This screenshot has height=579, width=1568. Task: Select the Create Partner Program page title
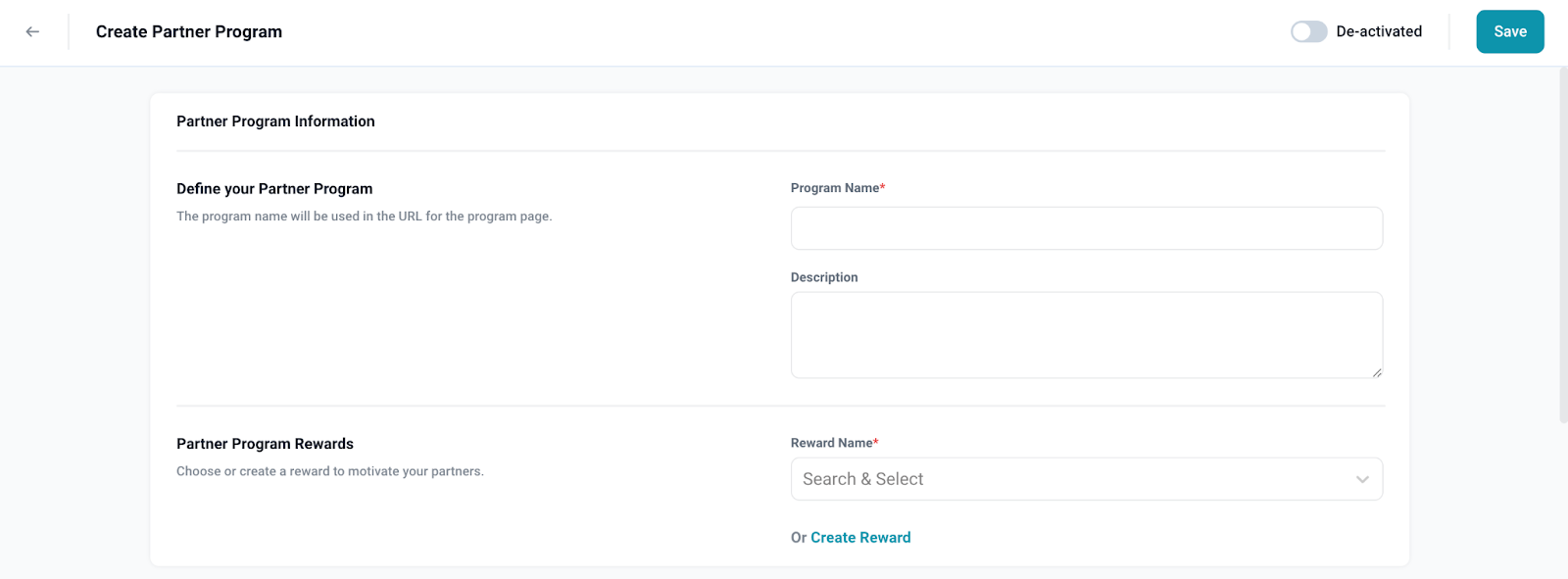[189, 31]
